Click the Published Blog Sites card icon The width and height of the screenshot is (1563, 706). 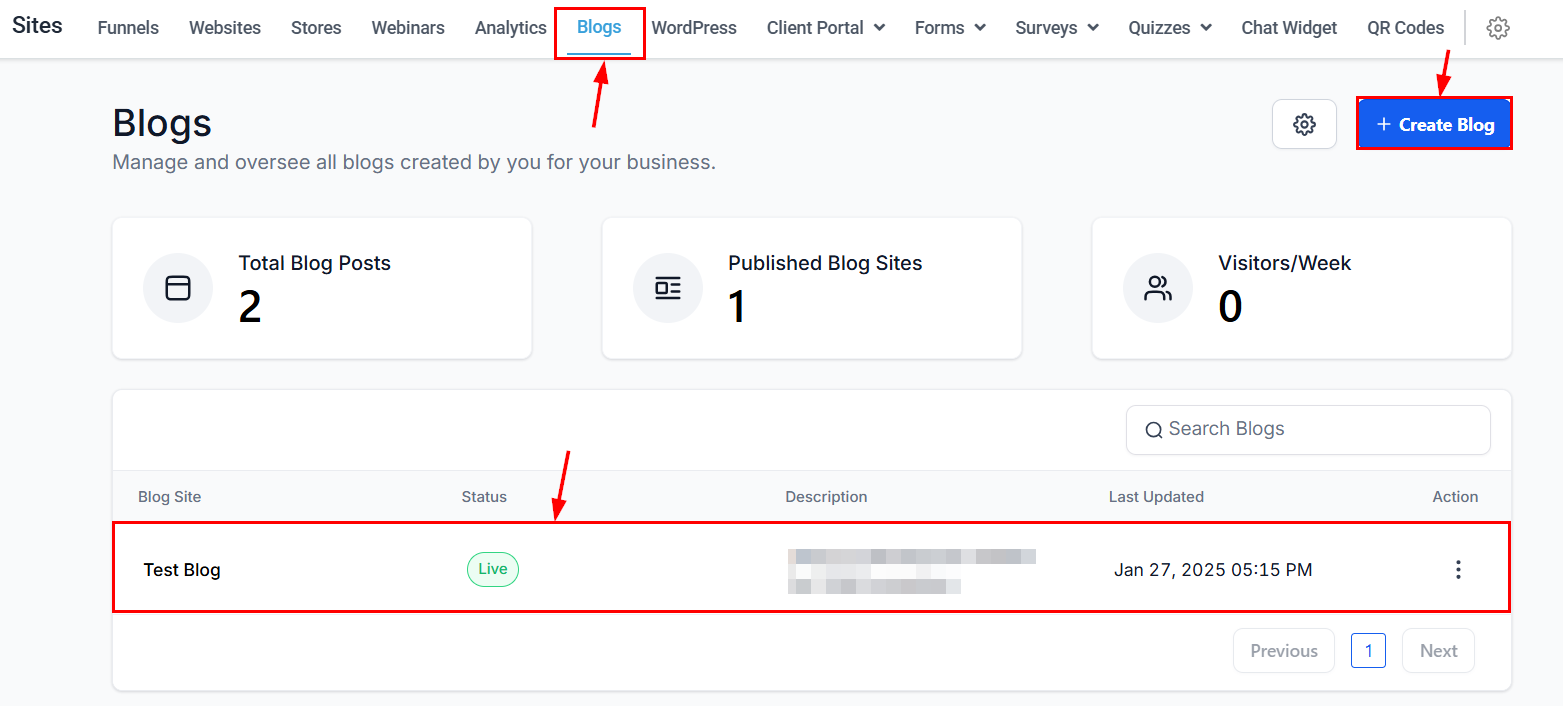click(667, 288)
